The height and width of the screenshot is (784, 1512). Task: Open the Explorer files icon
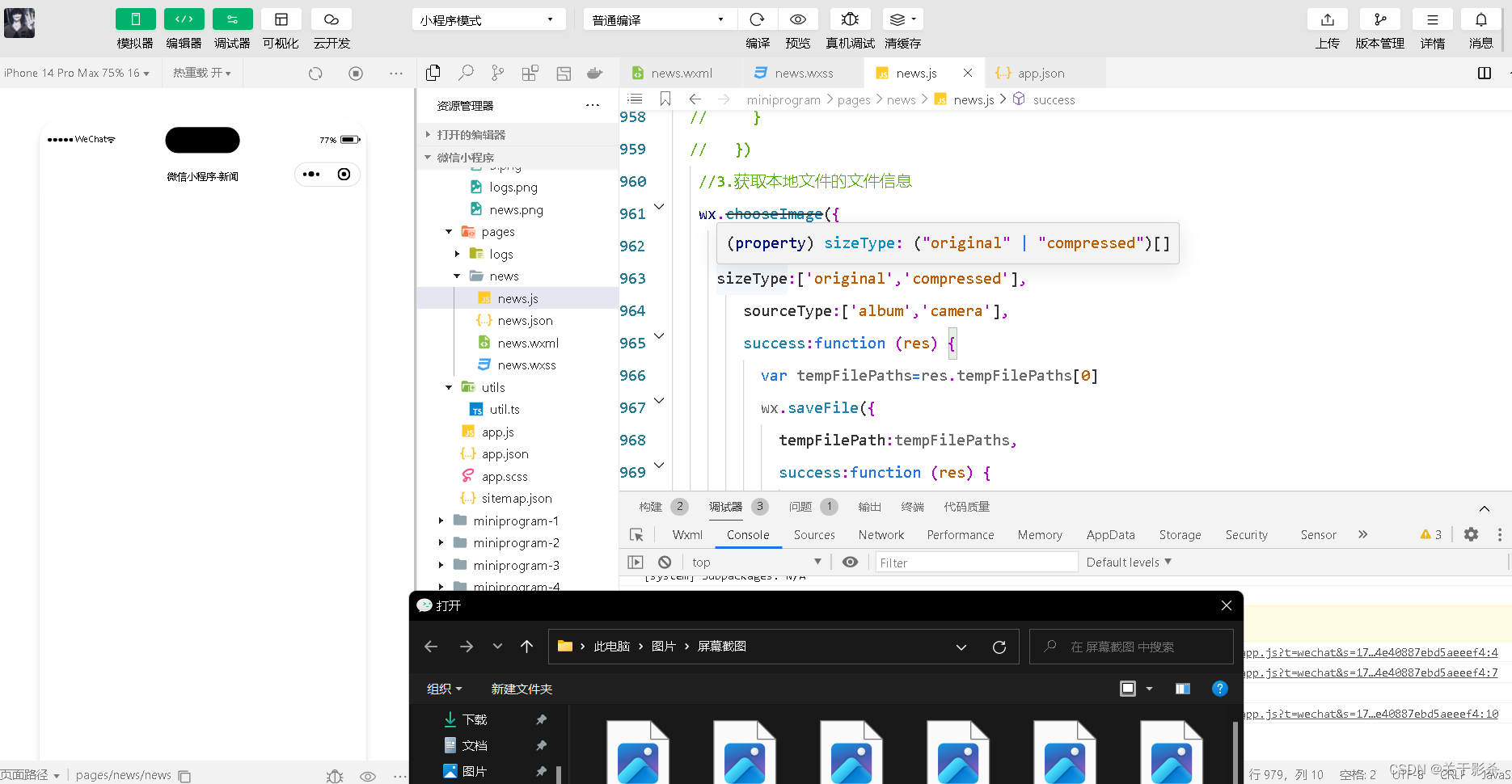[x=433, y=74]
